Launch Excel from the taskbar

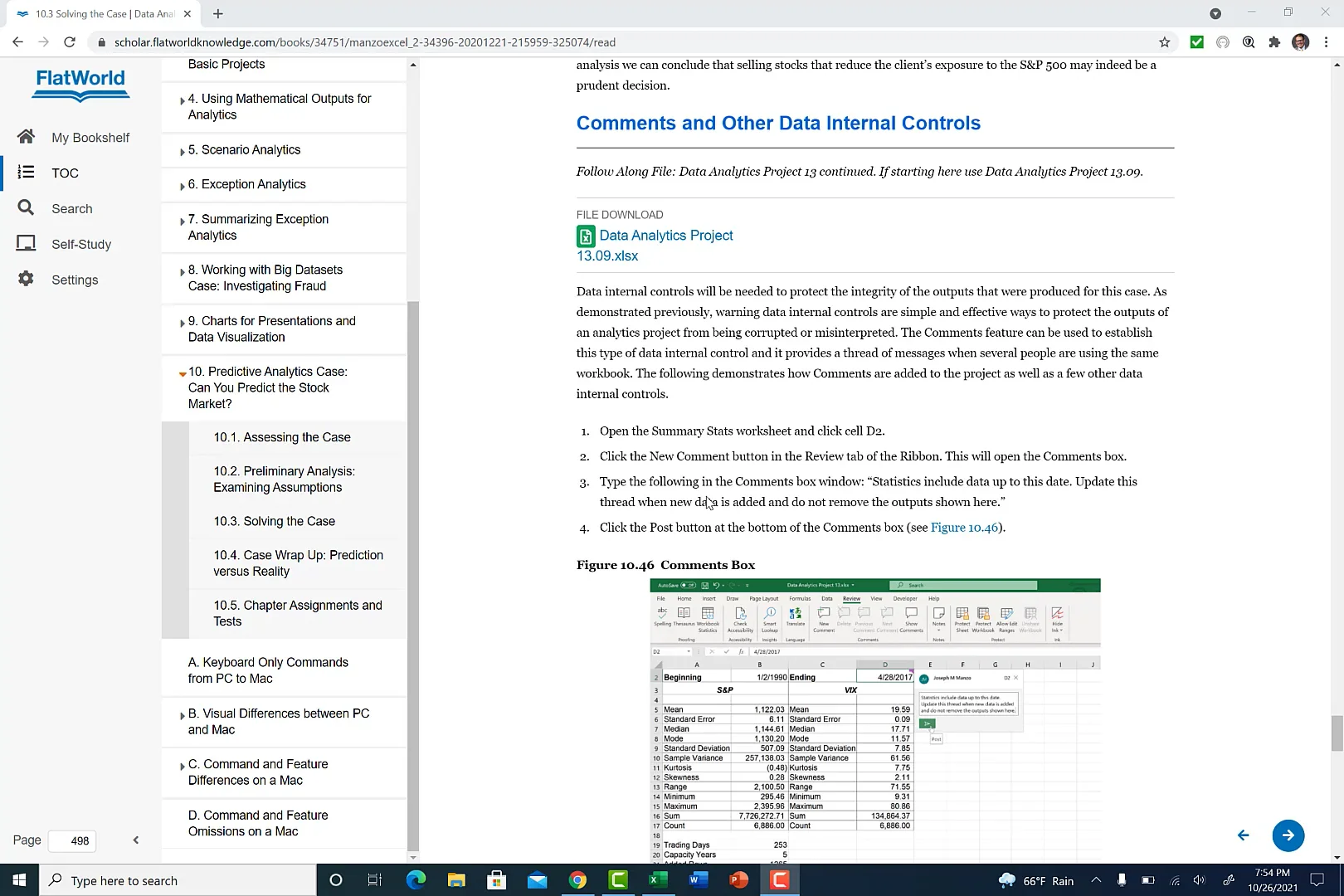click(x=658, y=880)
